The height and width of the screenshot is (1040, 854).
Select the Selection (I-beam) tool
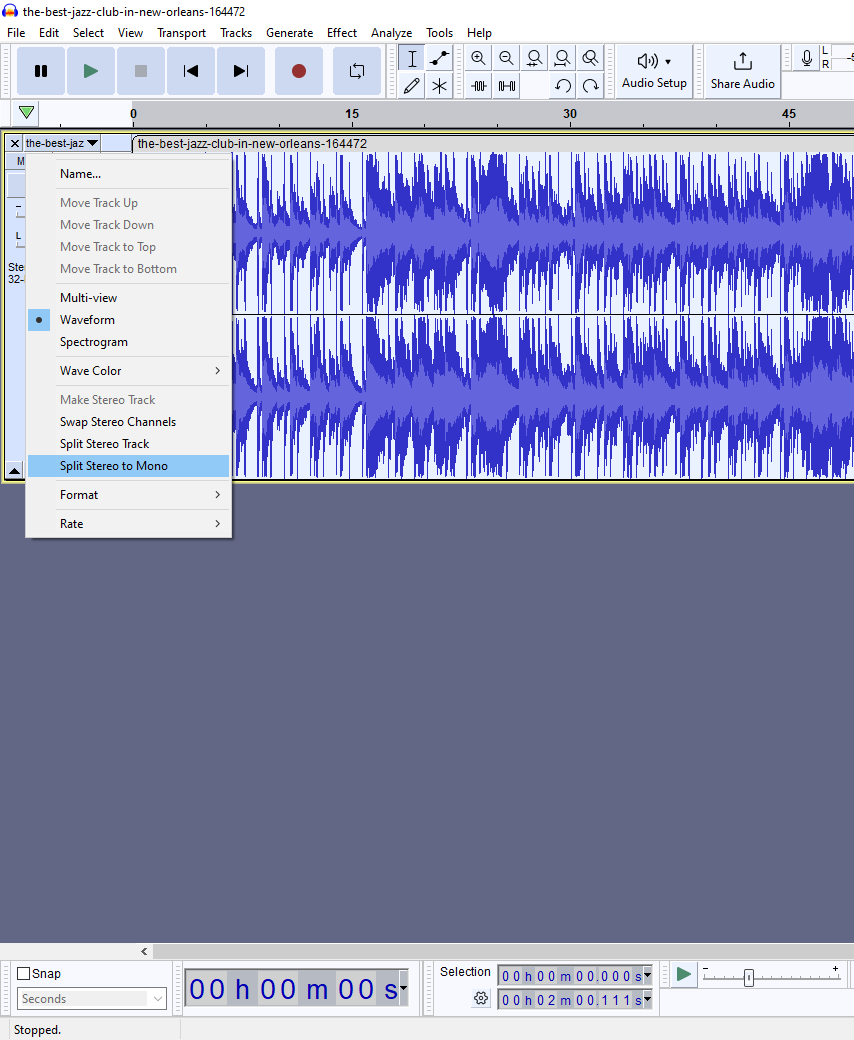(x=412, y=58)
